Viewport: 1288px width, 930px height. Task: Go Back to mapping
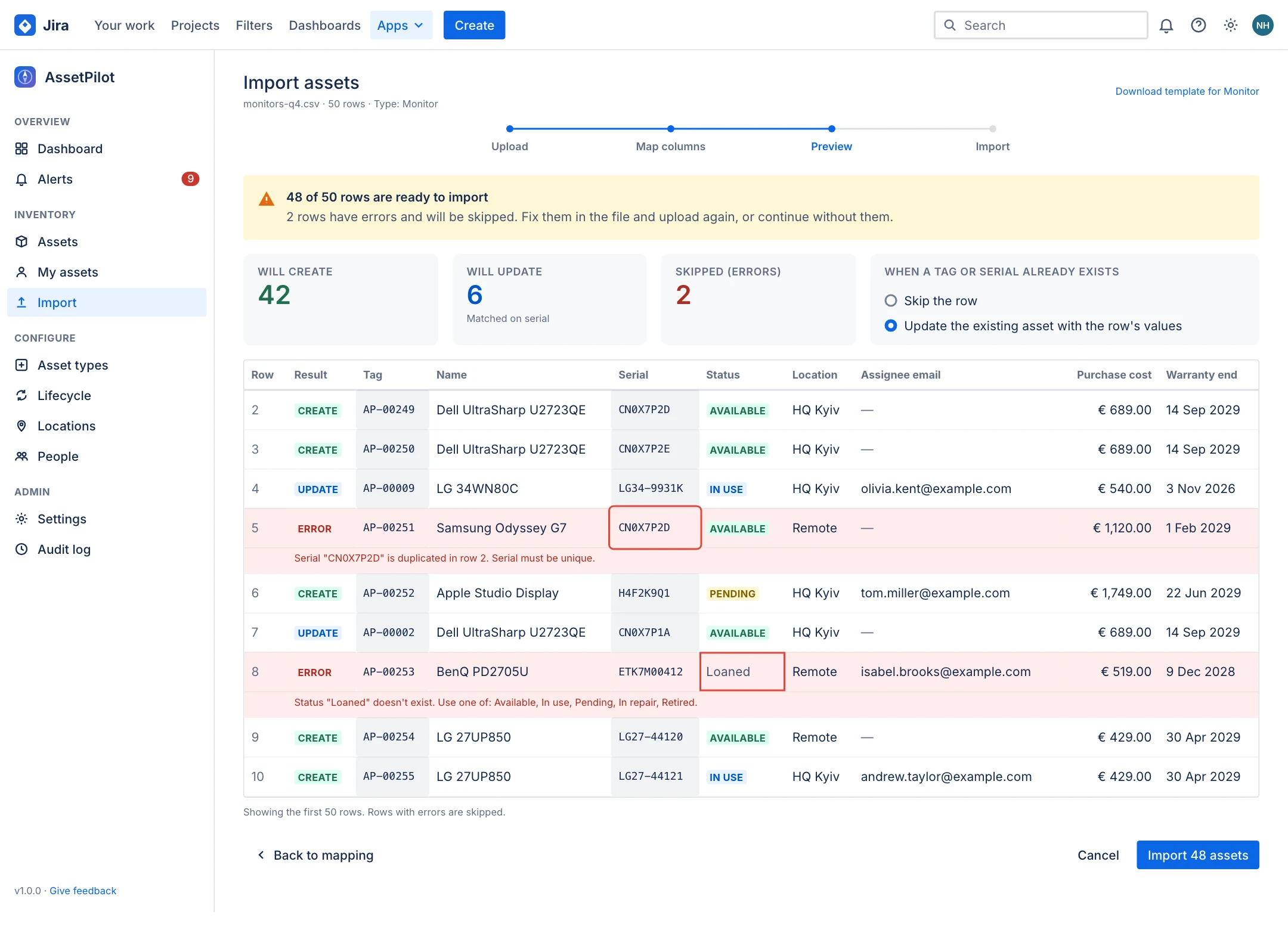pos(315,855)
